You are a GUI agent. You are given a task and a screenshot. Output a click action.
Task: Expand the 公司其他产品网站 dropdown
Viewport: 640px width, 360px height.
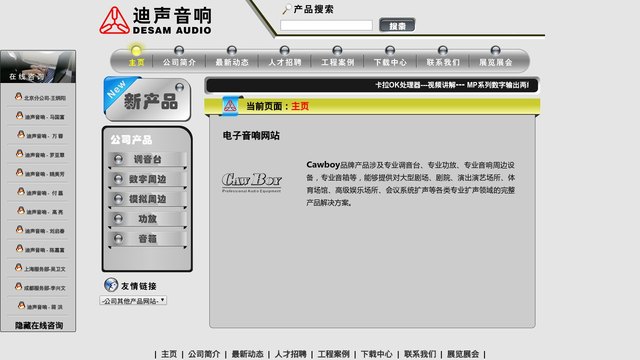click(133, 301)
